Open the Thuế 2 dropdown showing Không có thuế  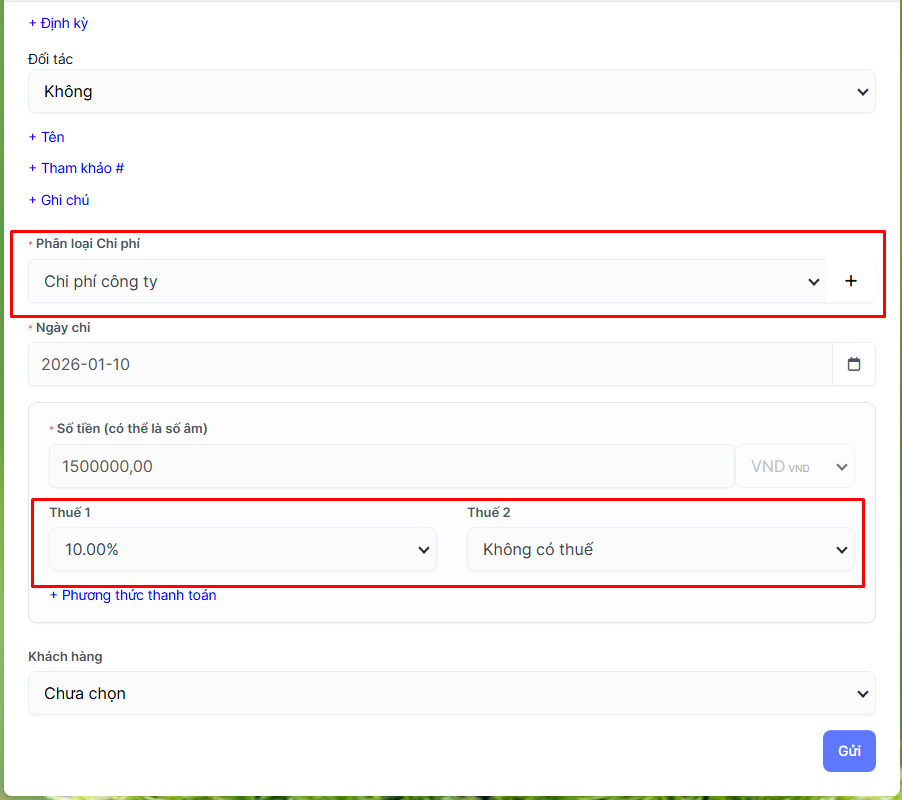tap(660, 549)
